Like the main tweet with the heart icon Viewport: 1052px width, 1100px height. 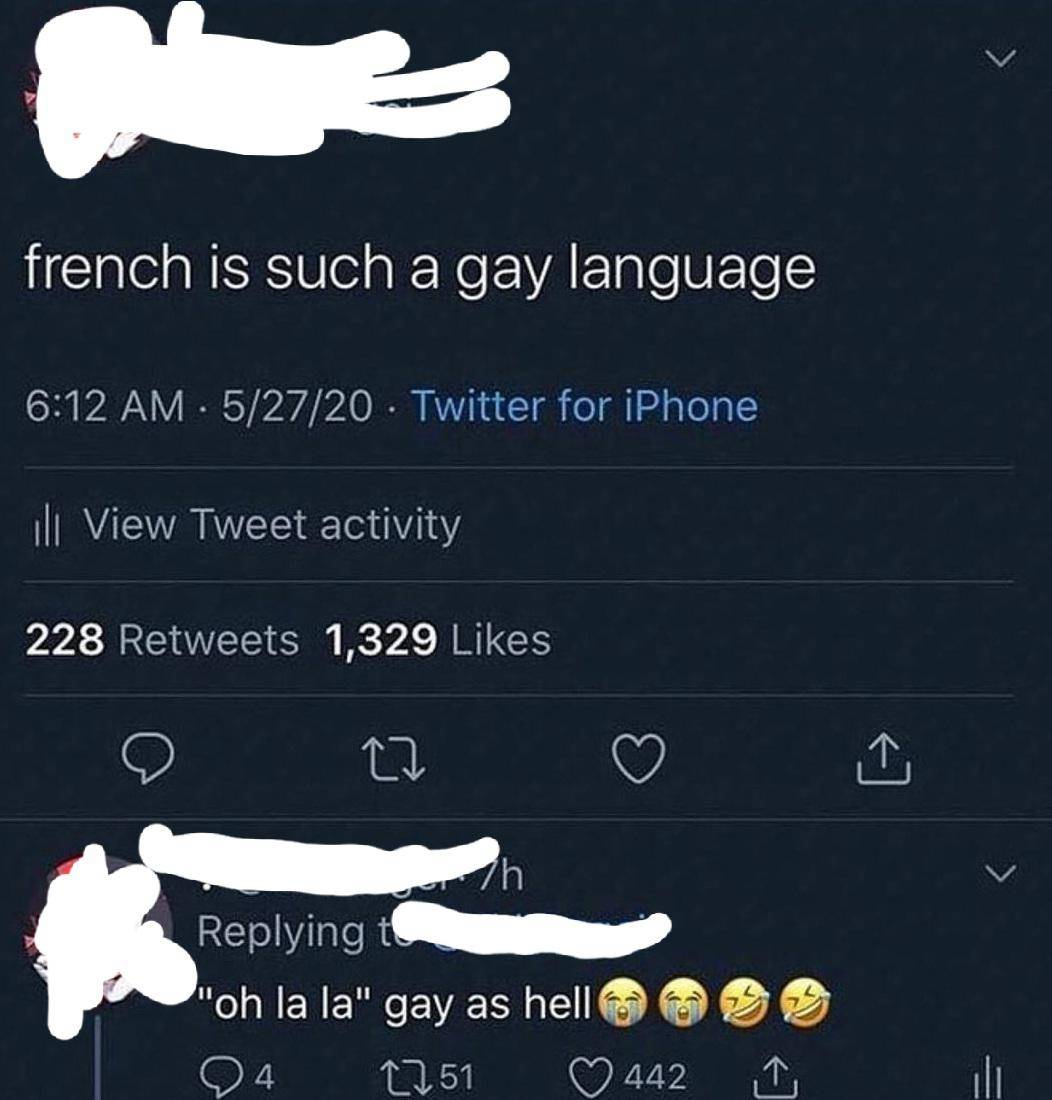638,759
